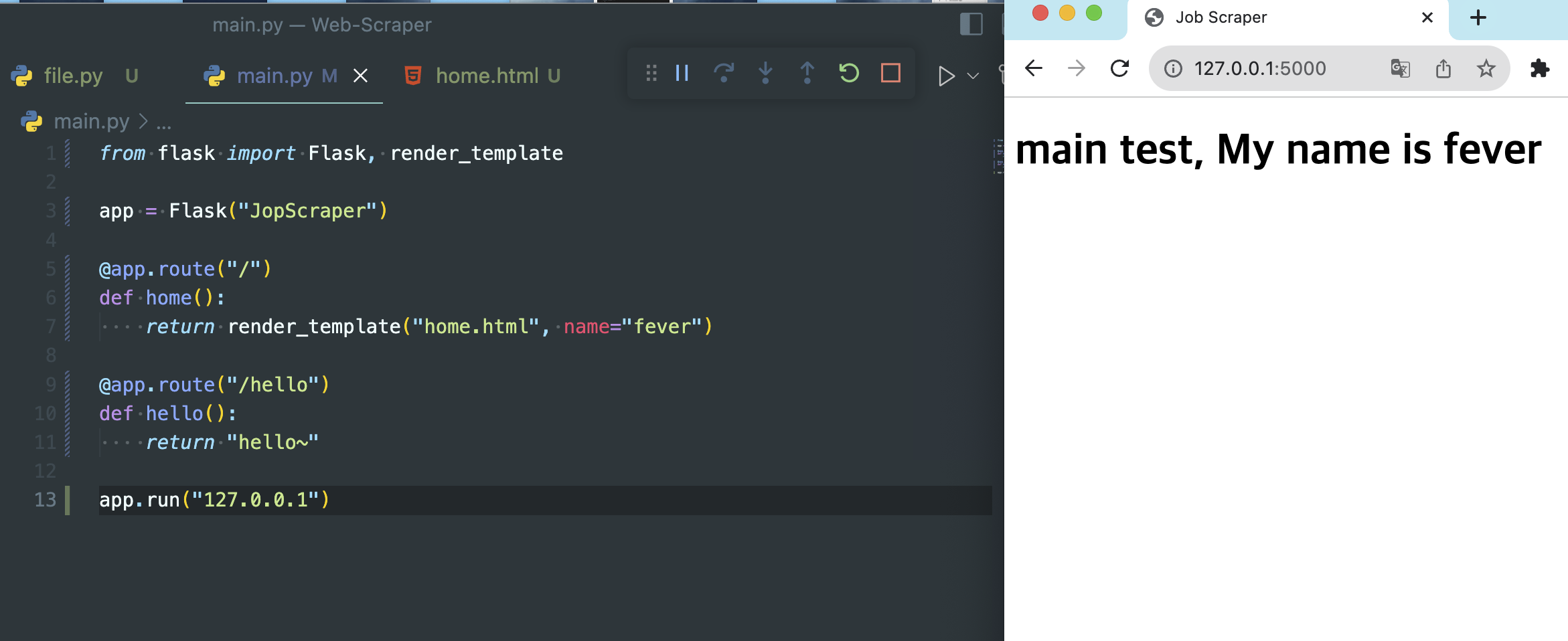
Task: Click the green zoom button of browser window
Action: tap(1094, 13)
